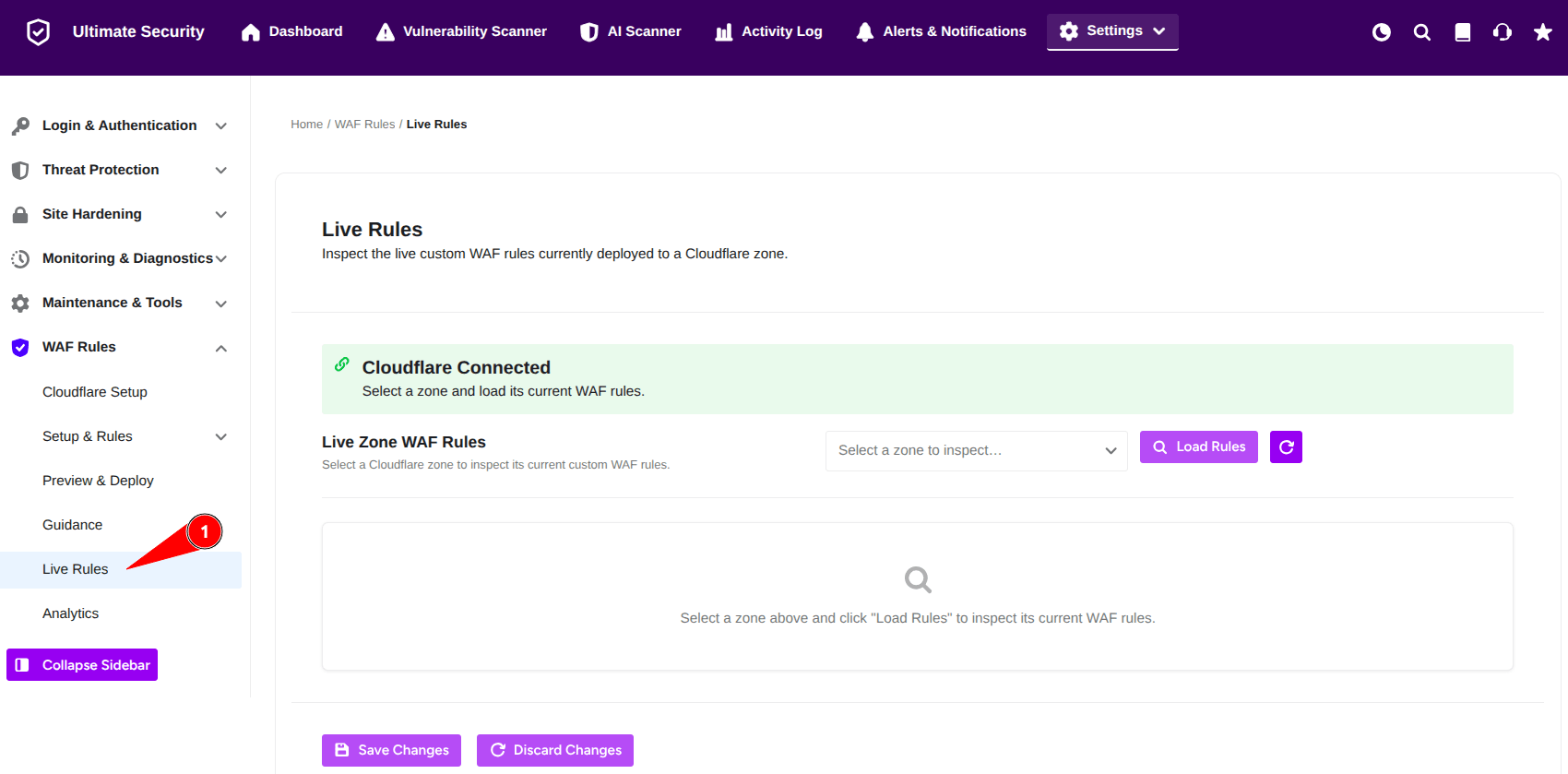The image size is (1568, 774).
Task: Click the Ultimate Security brand title
Action: (138, 31)
